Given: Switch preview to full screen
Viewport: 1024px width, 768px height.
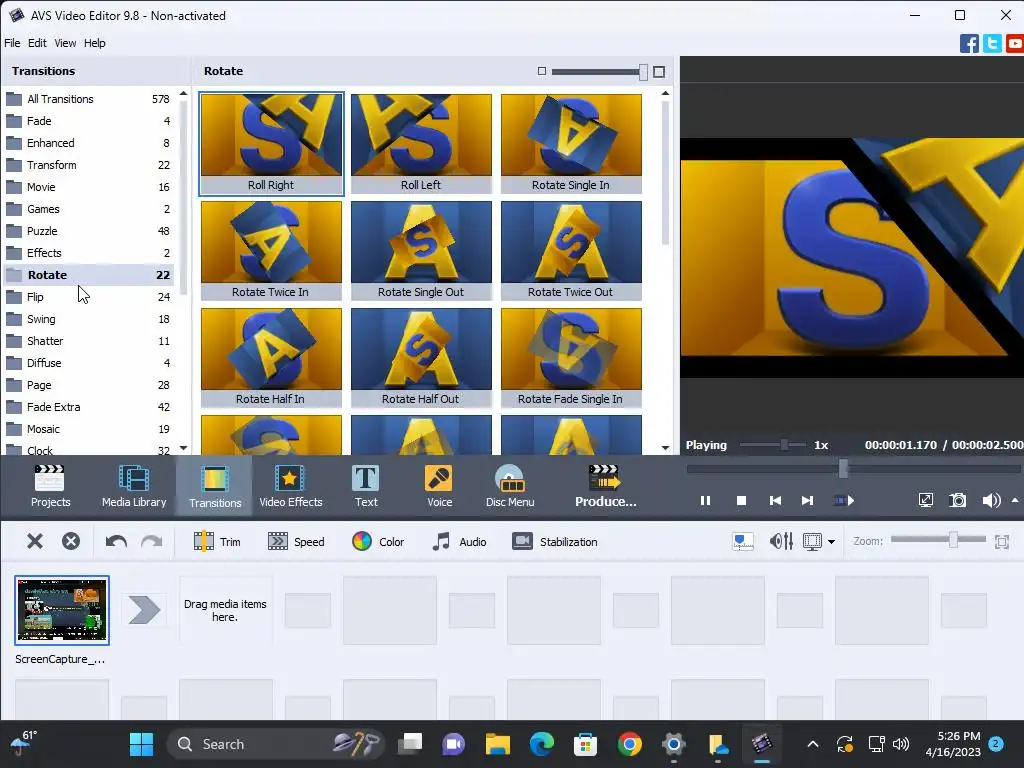Looking at the screenshot, I should pyautogui.click(x=925, y=500).
